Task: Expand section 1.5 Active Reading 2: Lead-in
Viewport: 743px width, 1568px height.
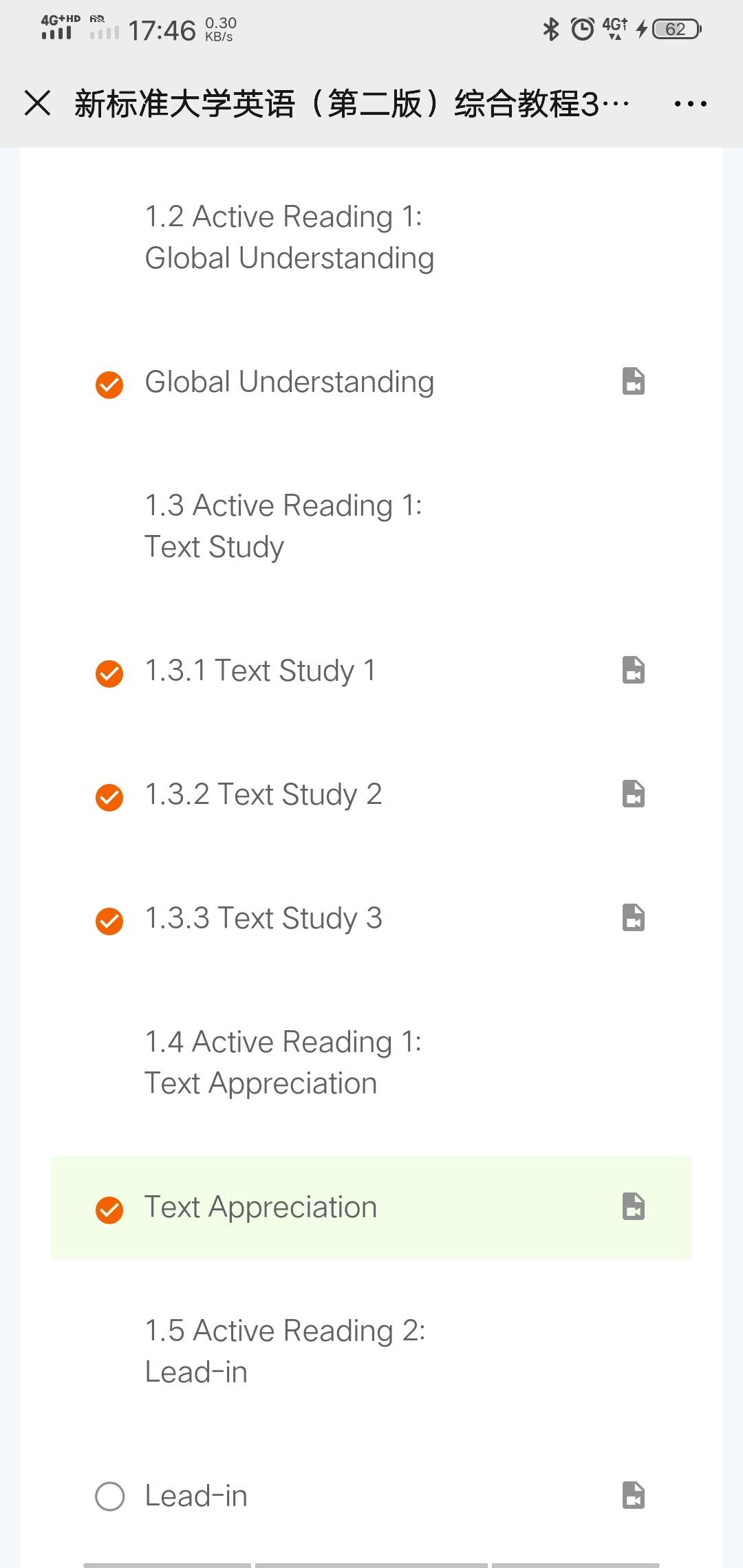Action: pyautogui.click(x=285, y=1351)
